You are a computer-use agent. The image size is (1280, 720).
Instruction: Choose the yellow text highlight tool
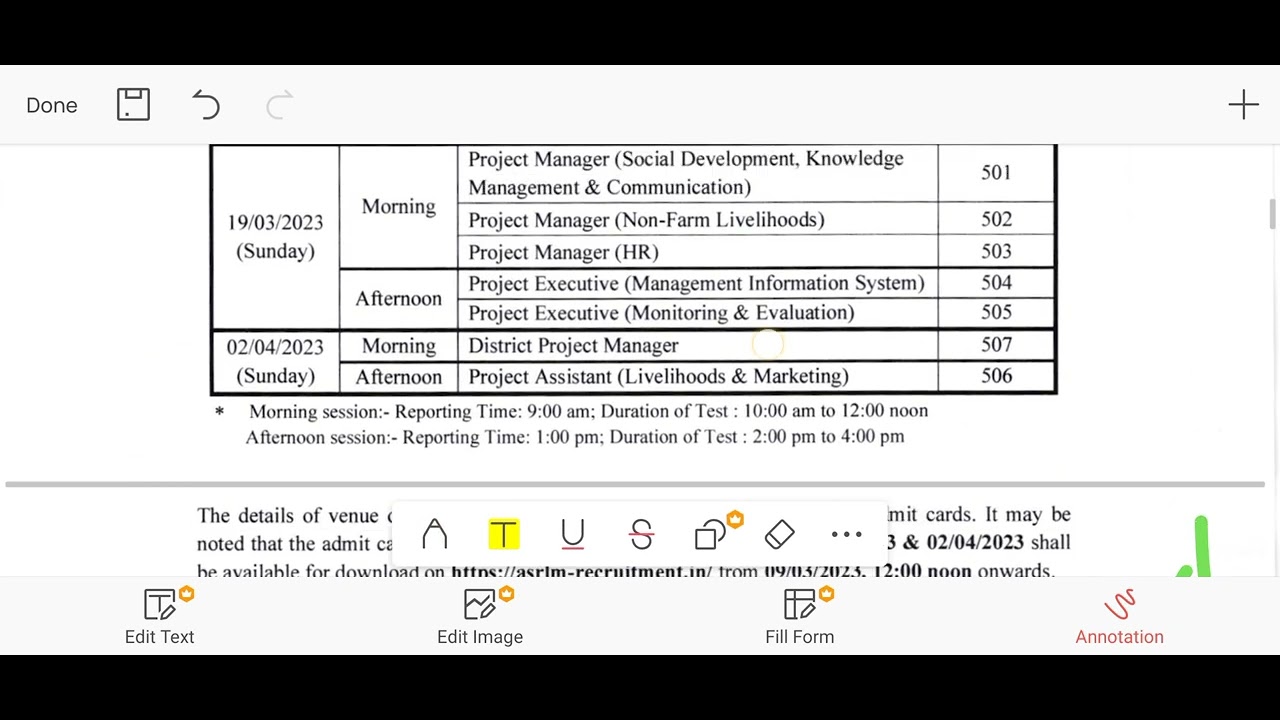pos(504,535)
